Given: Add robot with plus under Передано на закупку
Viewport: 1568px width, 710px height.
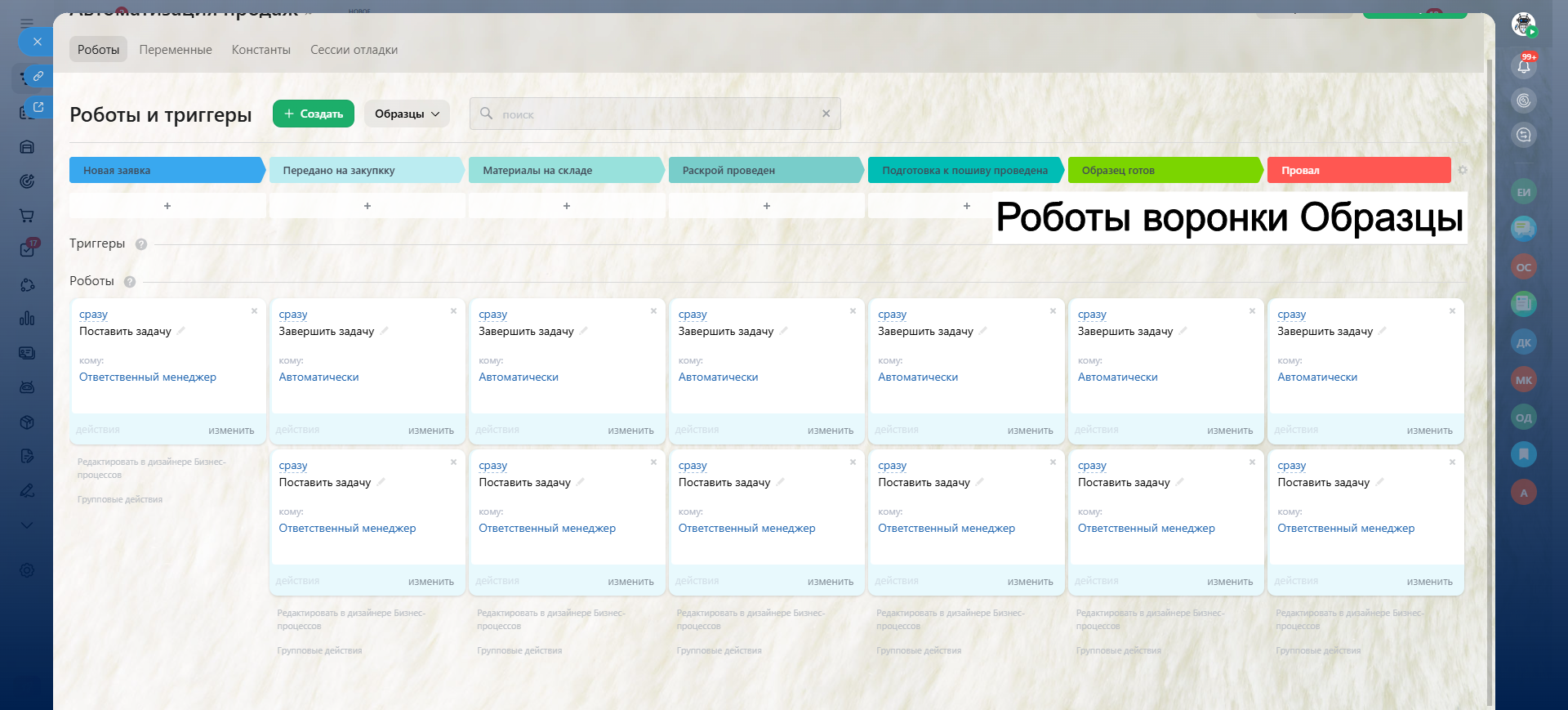Looking at the screenshot, I should coord(367,206).
